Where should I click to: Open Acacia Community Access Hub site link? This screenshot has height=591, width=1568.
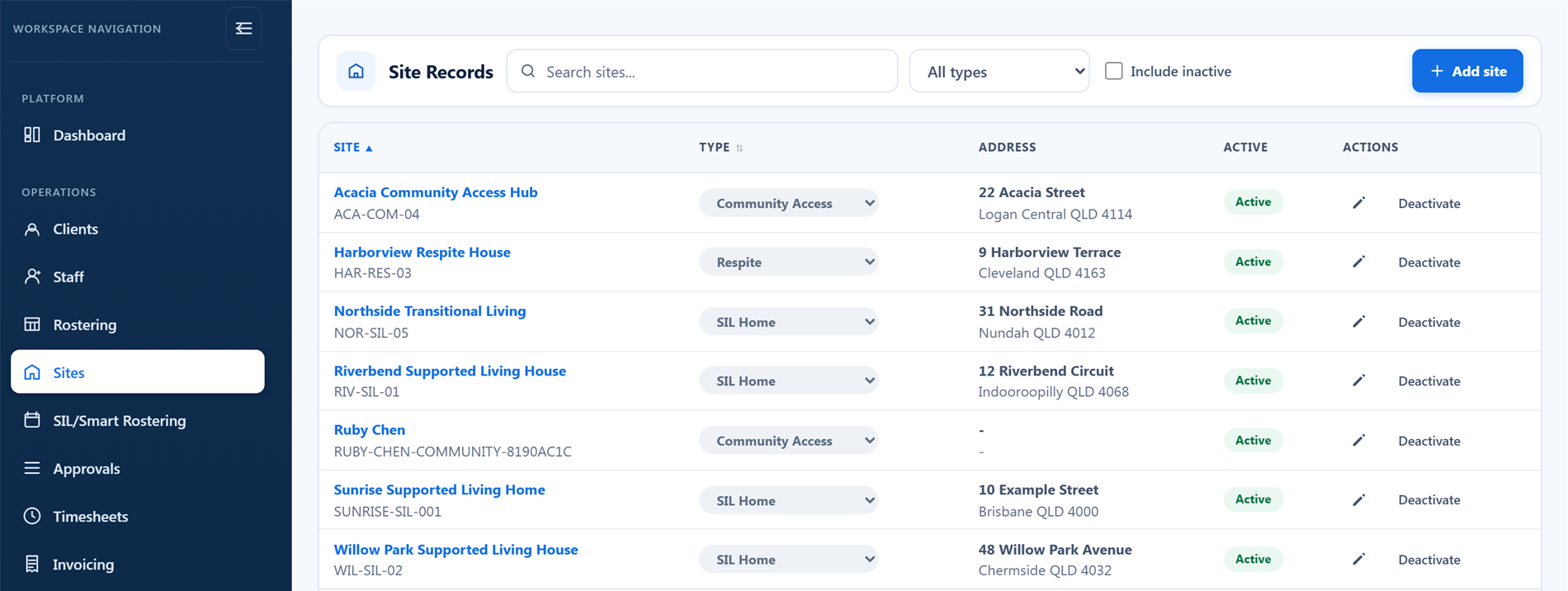click(436, 192)
